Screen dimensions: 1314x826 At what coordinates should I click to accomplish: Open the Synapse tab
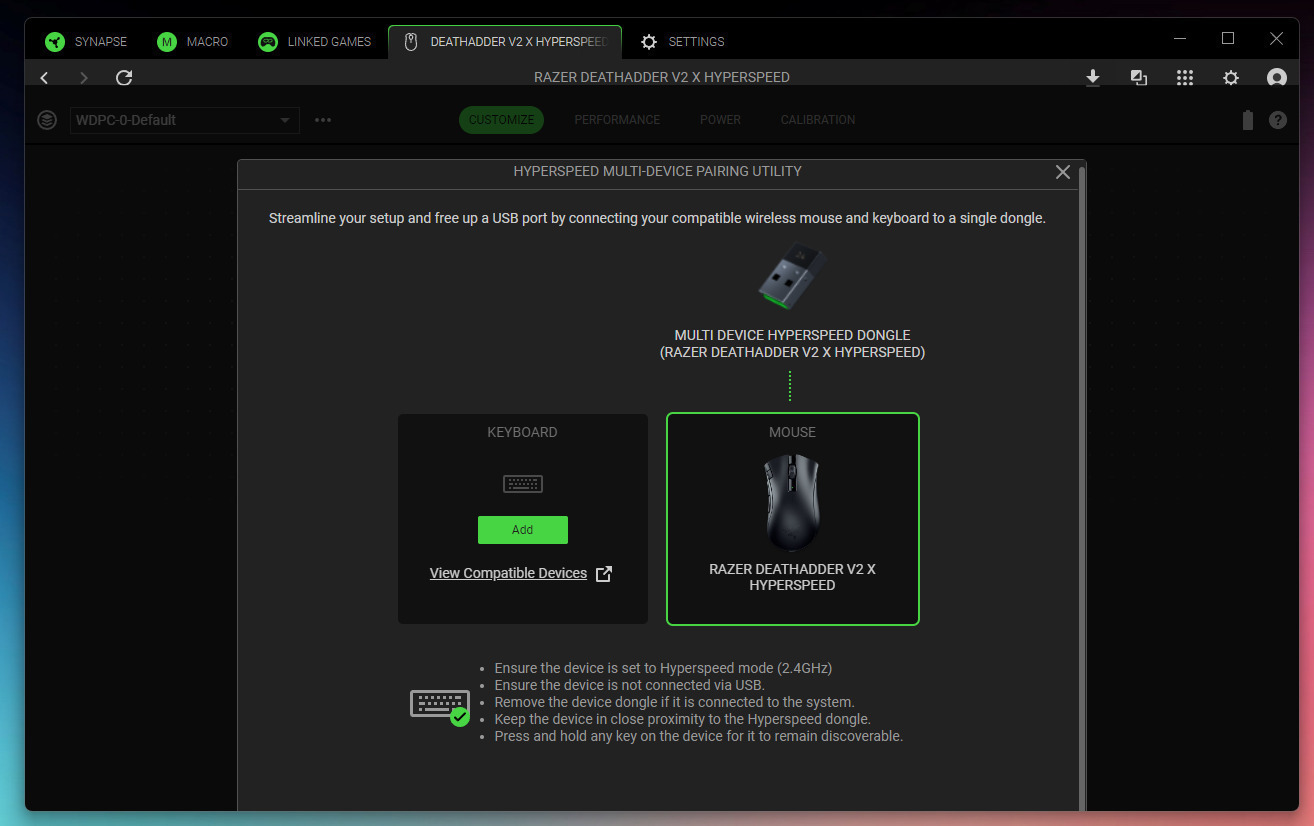pyautogui.click(x=86, y=42)
